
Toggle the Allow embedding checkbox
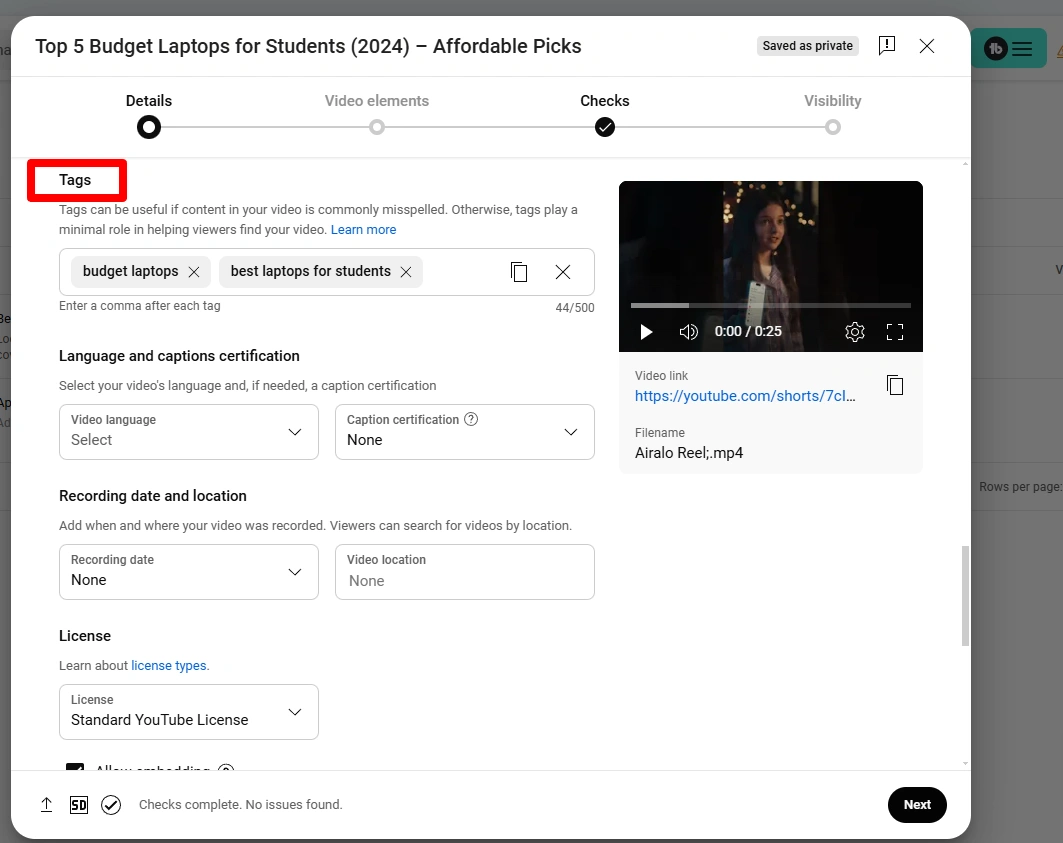click(x=75, y=767)
